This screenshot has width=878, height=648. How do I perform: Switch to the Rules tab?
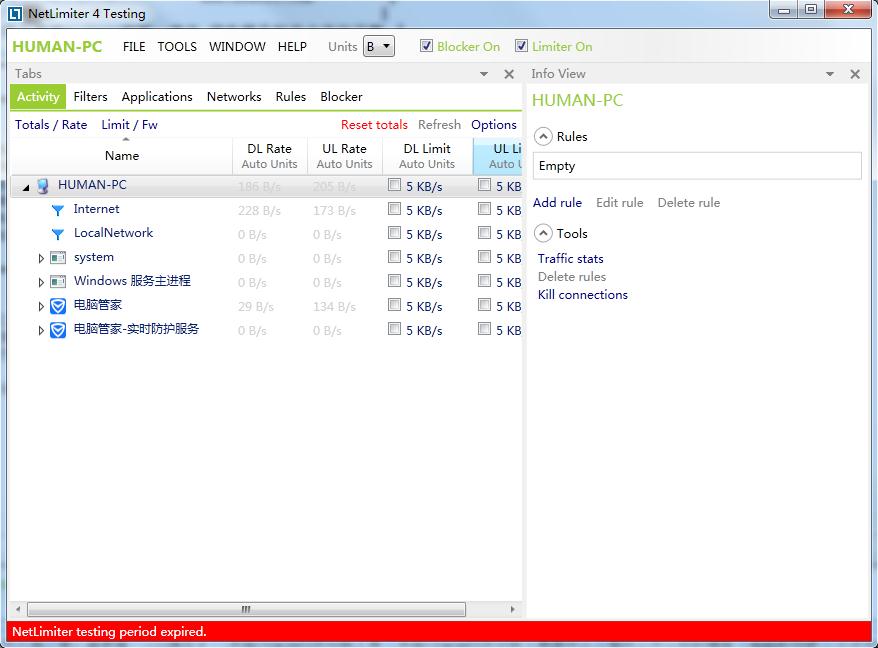[291, 97]
